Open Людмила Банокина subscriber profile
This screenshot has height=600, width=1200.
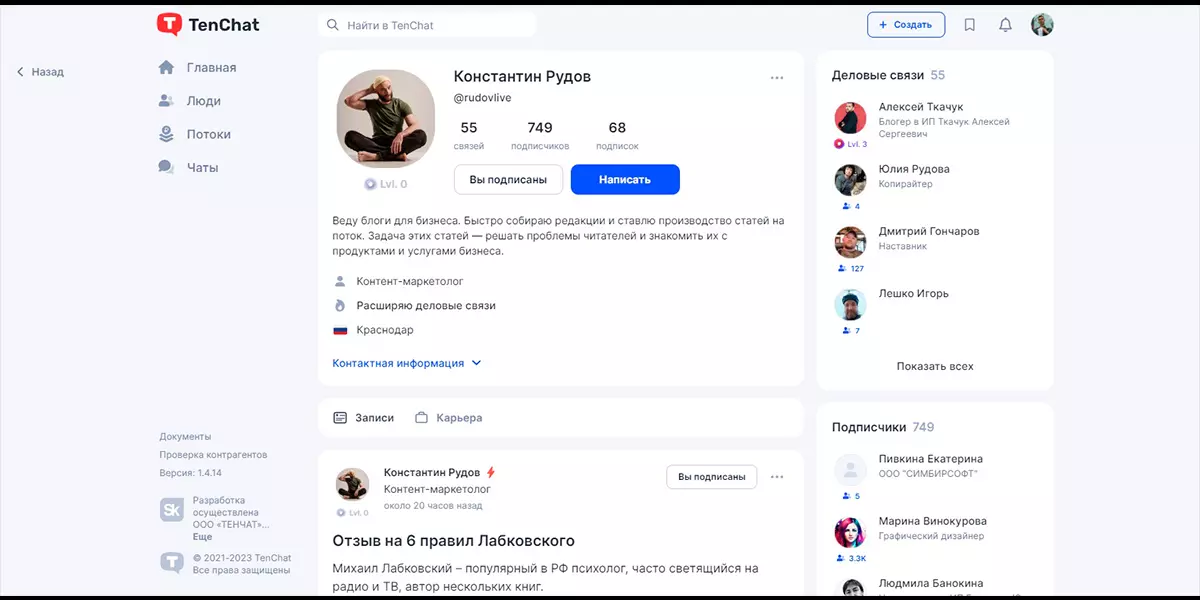(930, 583)
